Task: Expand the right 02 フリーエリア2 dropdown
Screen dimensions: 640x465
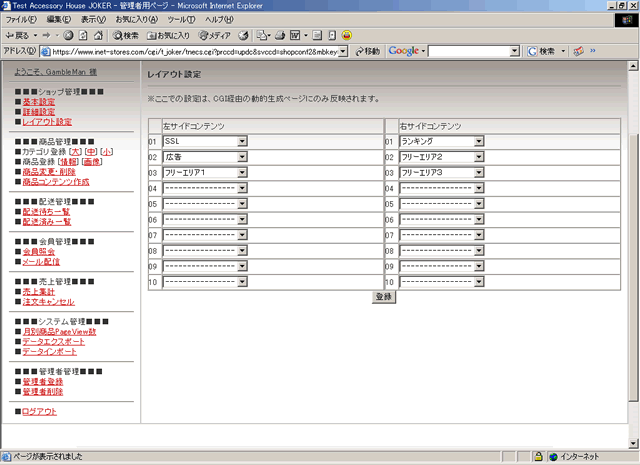Action: tap(479, 157)
